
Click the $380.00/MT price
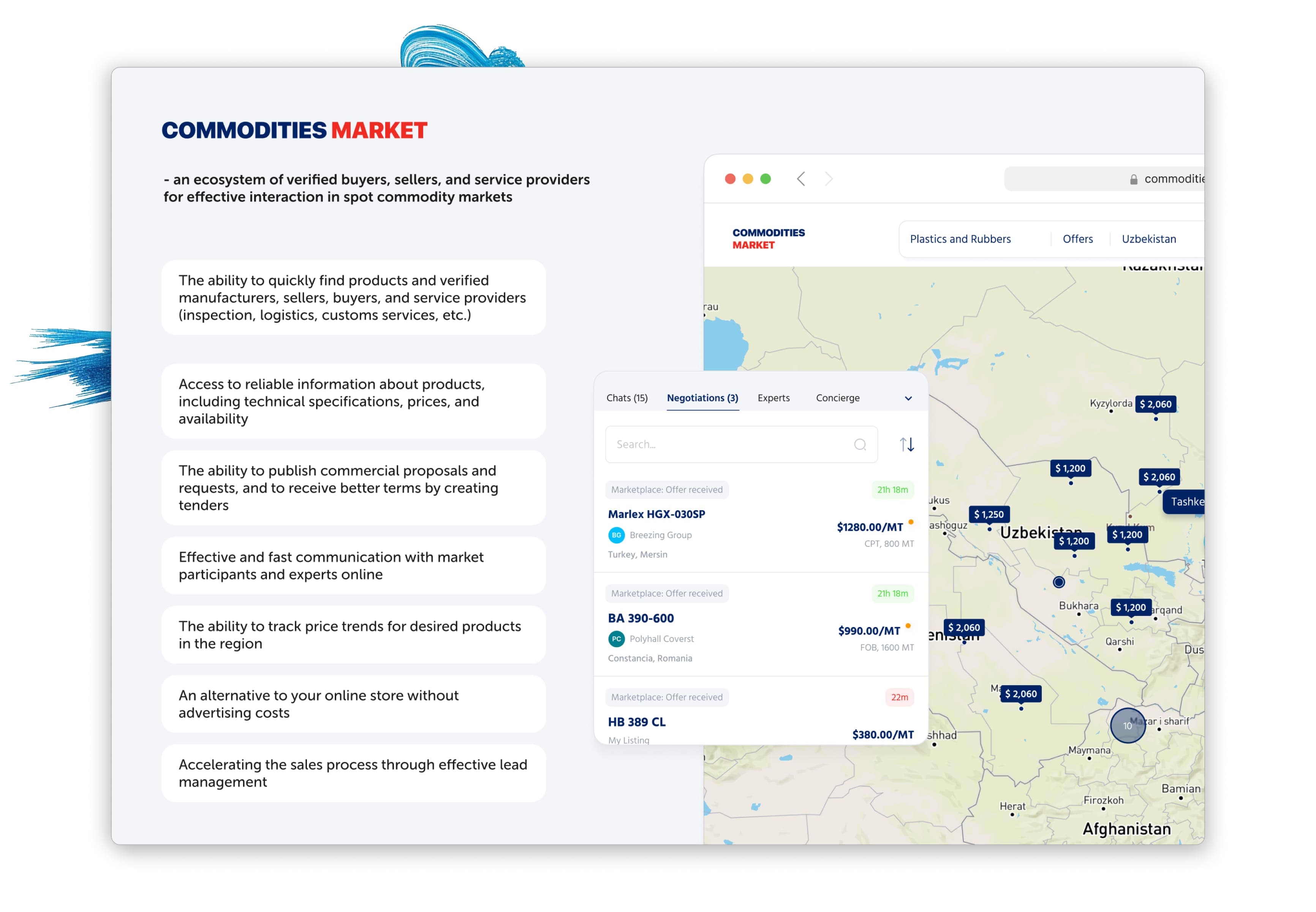(x=883, y=735)
